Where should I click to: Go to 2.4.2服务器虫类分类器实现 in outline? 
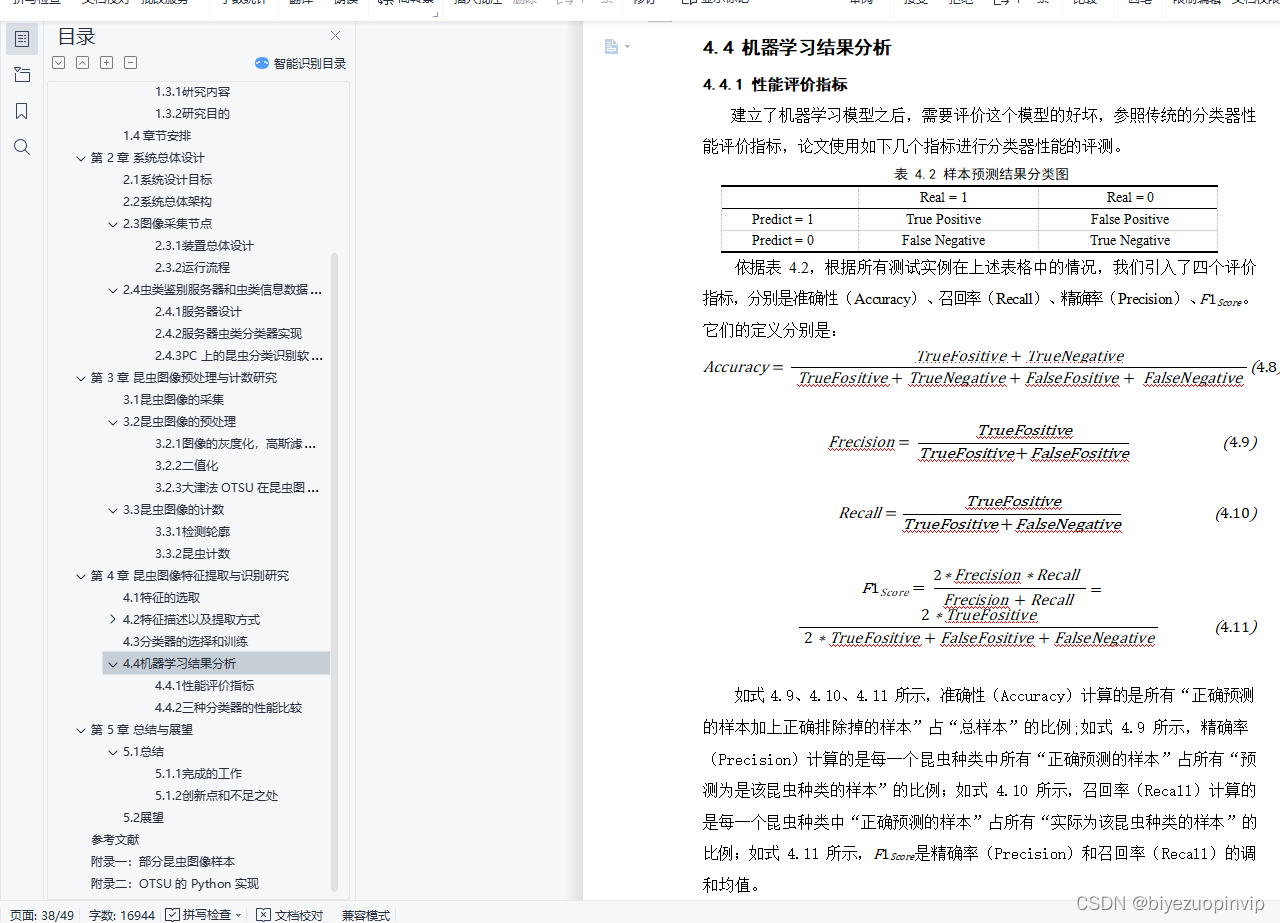coord(228,334)
